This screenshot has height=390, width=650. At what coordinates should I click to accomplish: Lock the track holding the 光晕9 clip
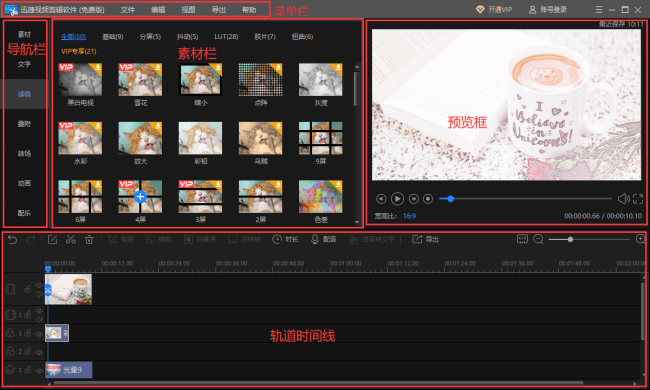click(x=27, y=370)
